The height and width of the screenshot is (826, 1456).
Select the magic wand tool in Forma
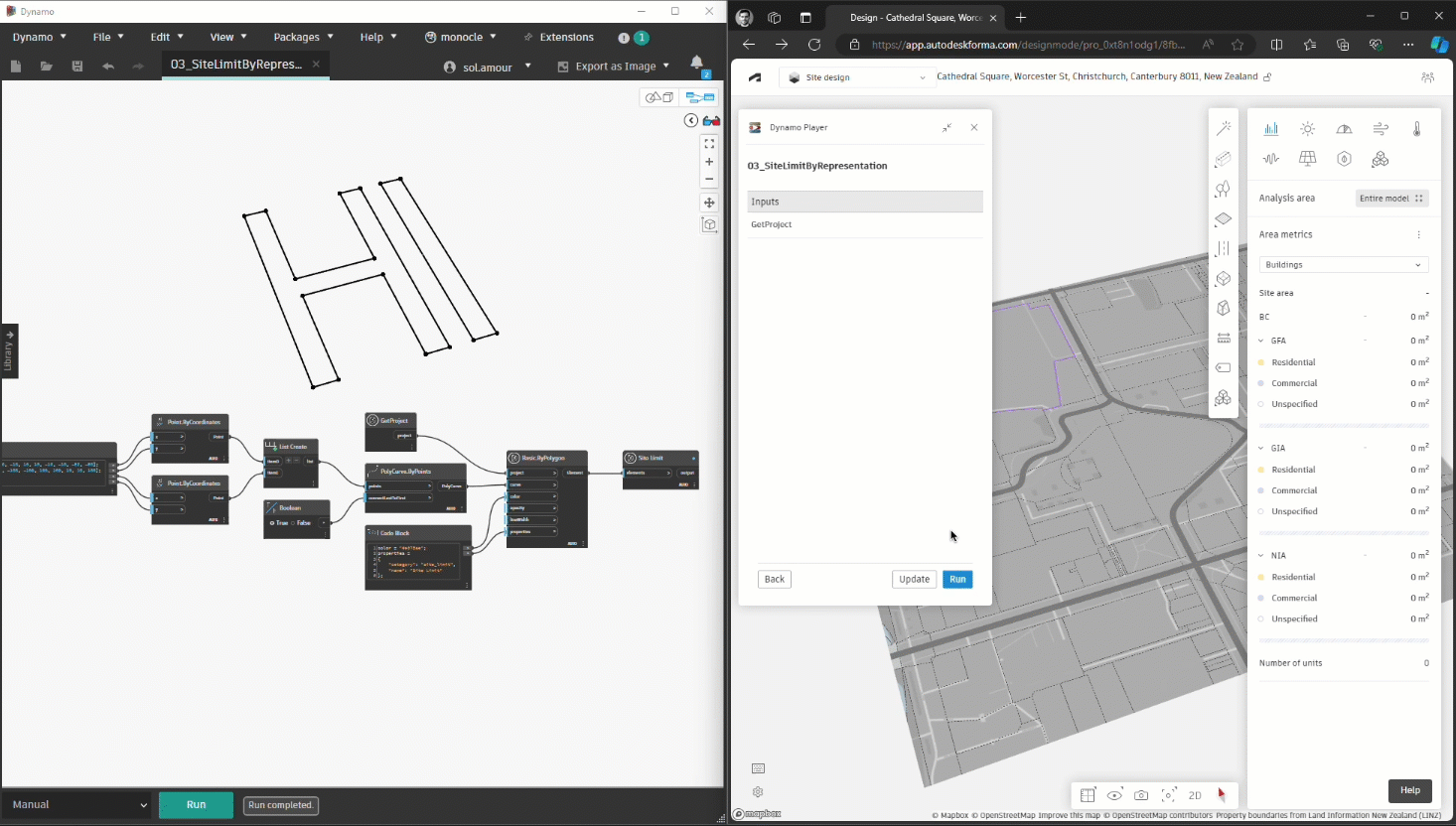click(x=1223, y=128)
